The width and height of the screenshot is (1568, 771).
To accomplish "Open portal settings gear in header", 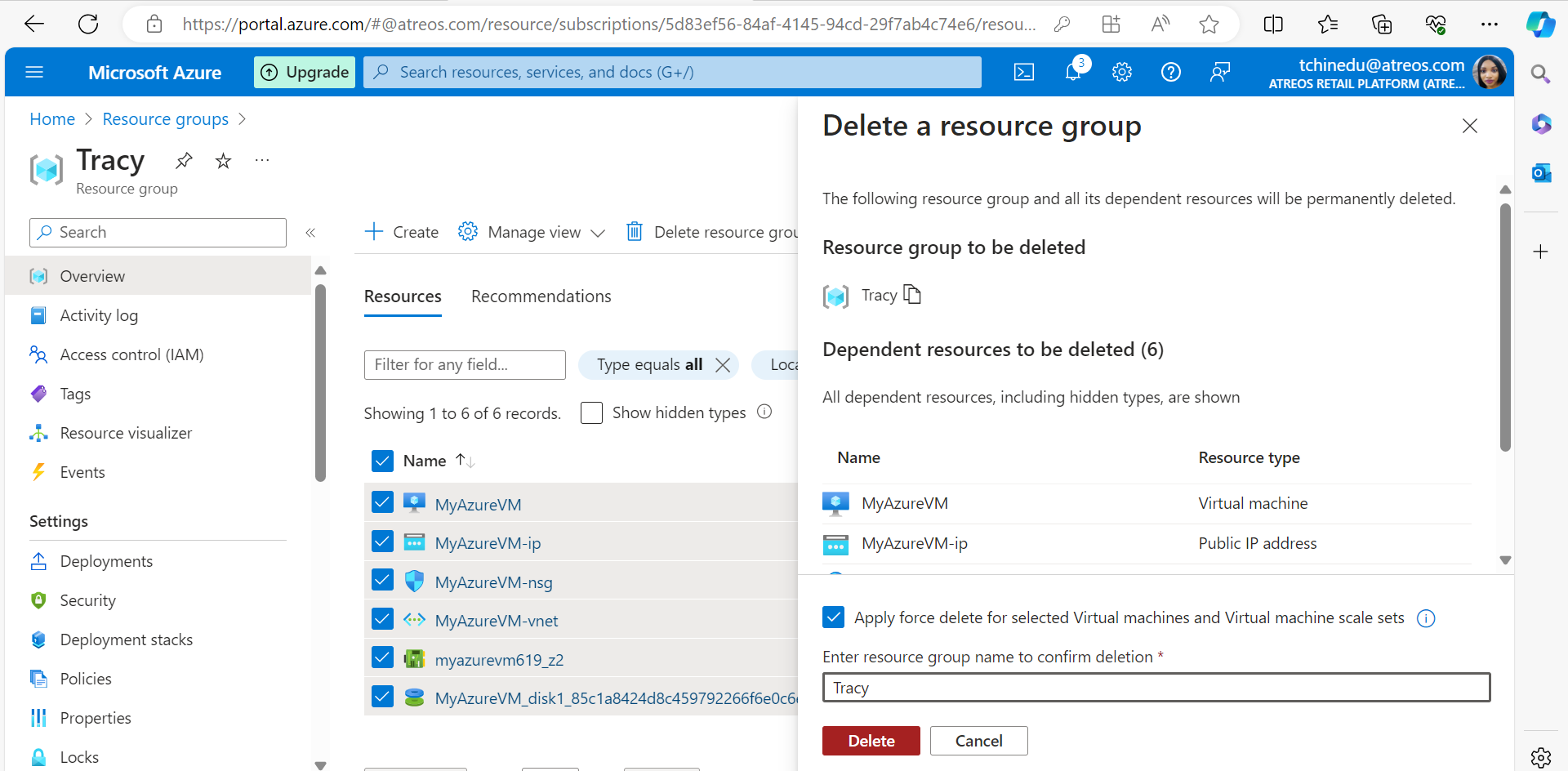I will pos(1122,73).
